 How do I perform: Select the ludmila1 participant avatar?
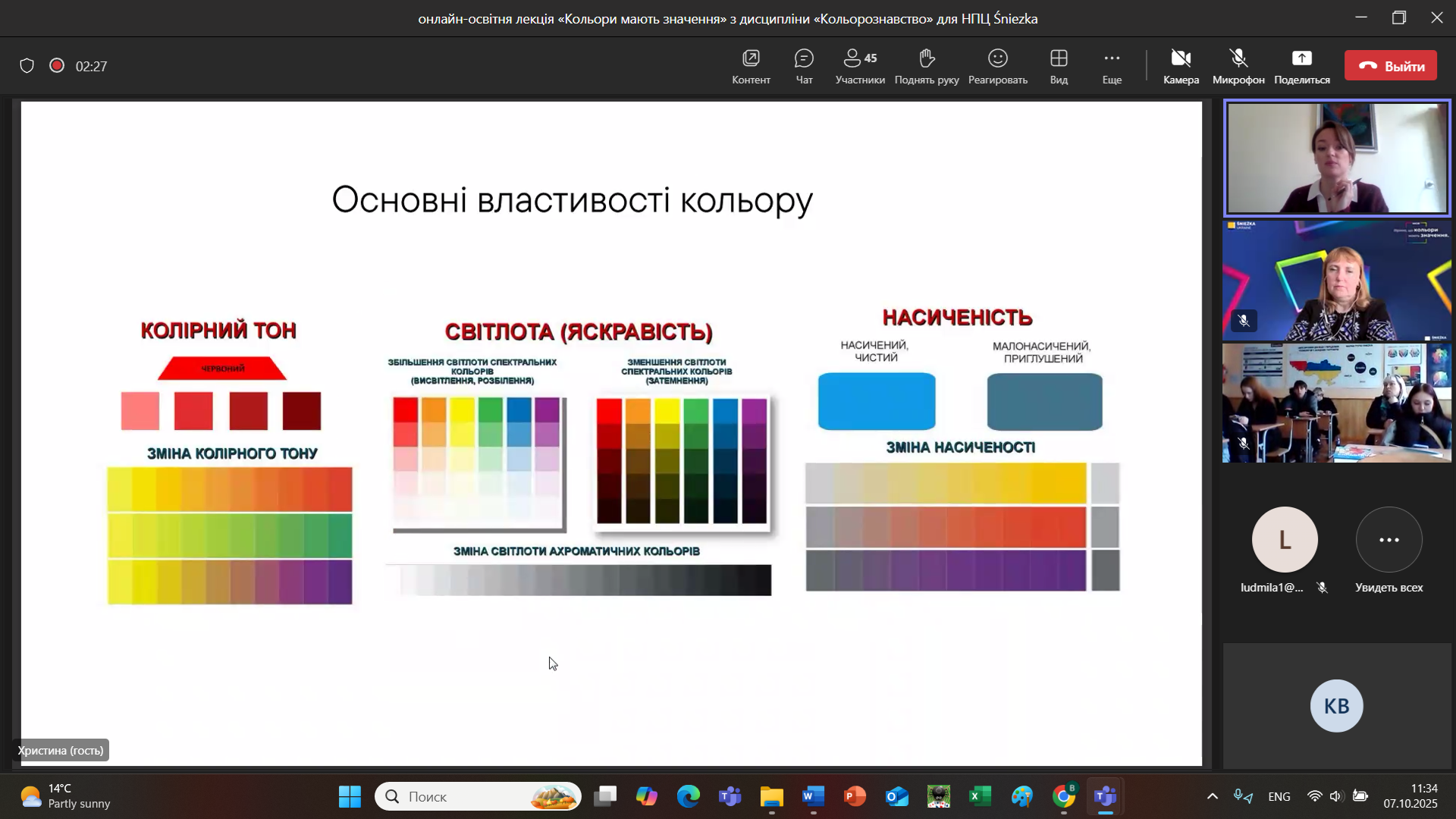click(x=1285, y=540)
